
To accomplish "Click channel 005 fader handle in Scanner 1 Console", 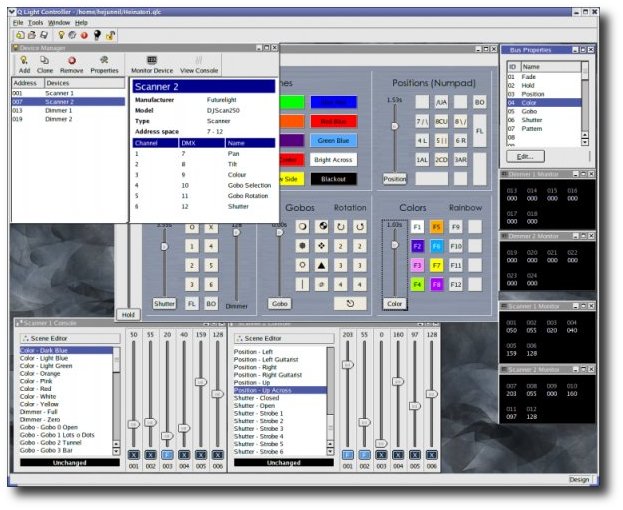I will pyautogui.click(x=201, y=382).
